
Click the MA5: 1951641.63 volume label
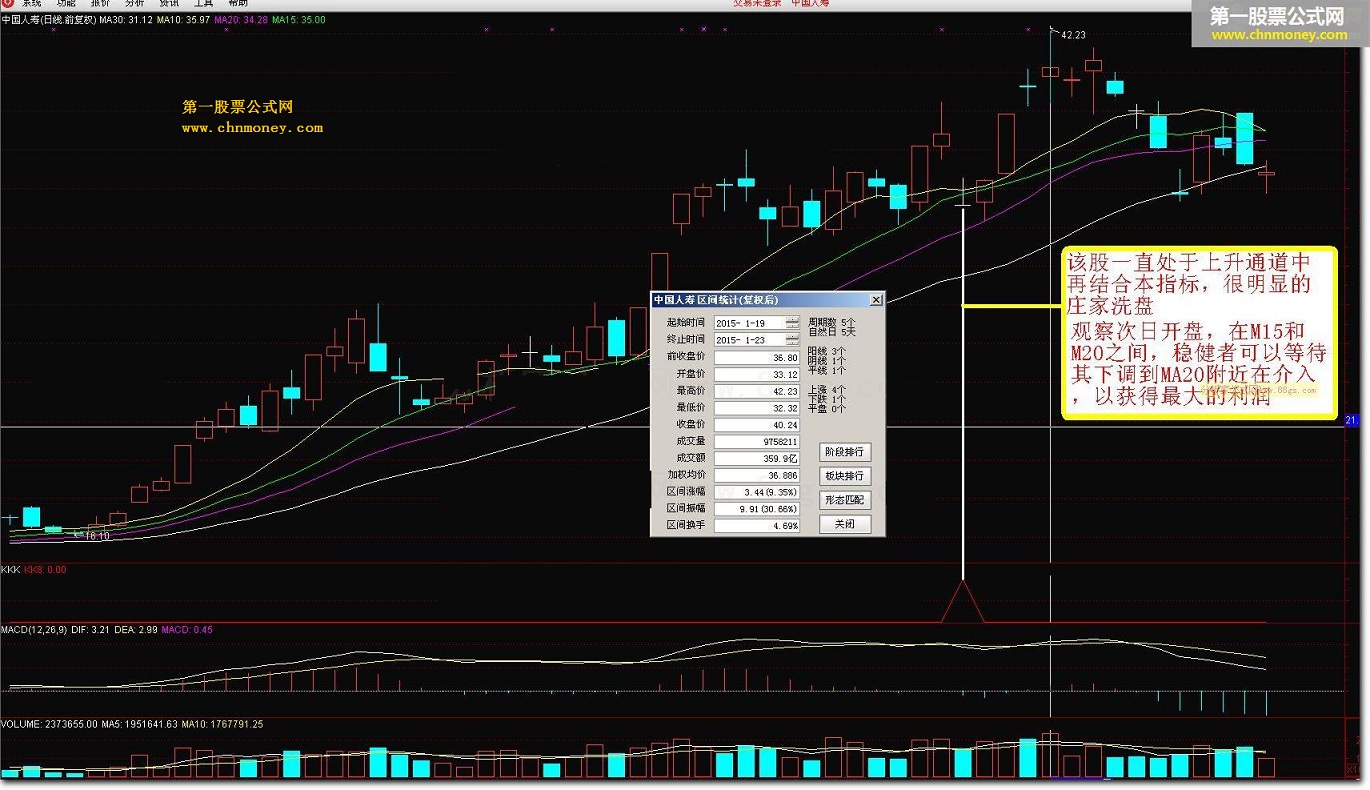pyautogui.click(x=139, y=723)
